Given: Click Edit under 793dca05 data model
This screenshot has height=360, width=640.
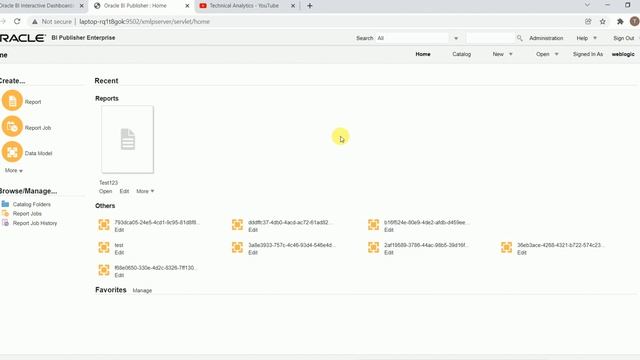Looking at the screenshot, I should point(119,230).
